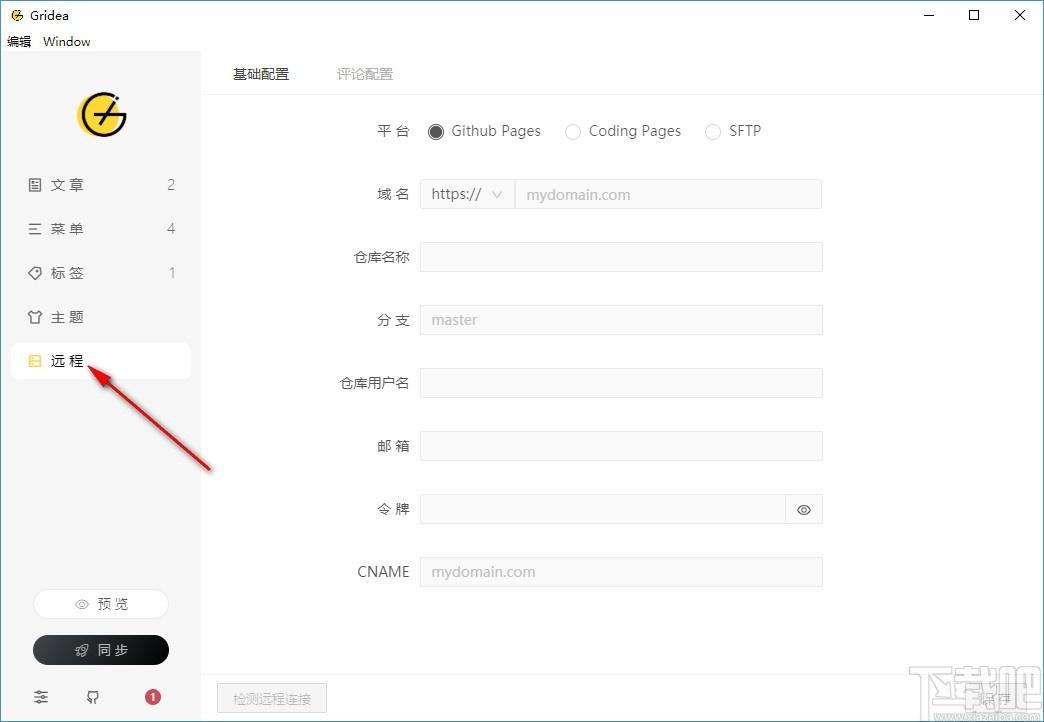Click the Gridea logo in sidebar
1044x722 pixels.
click(101, 115)
